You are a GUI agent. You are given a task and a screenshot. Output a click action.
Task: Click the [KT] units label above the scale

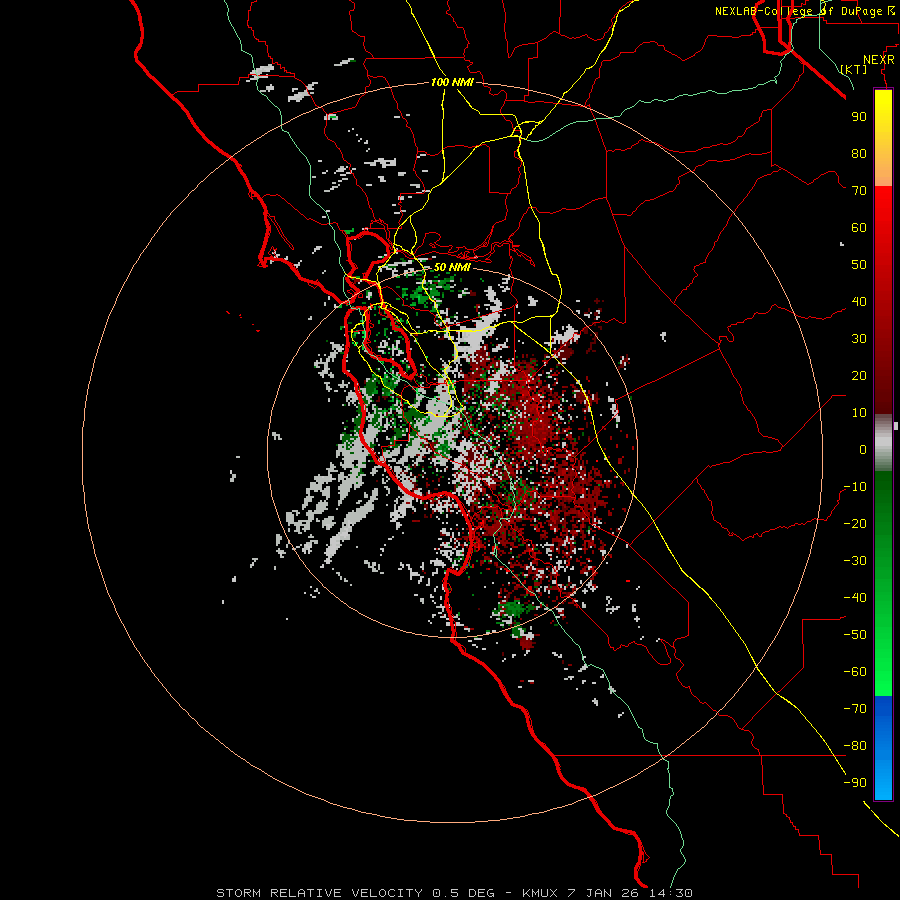tap(854, 69)
